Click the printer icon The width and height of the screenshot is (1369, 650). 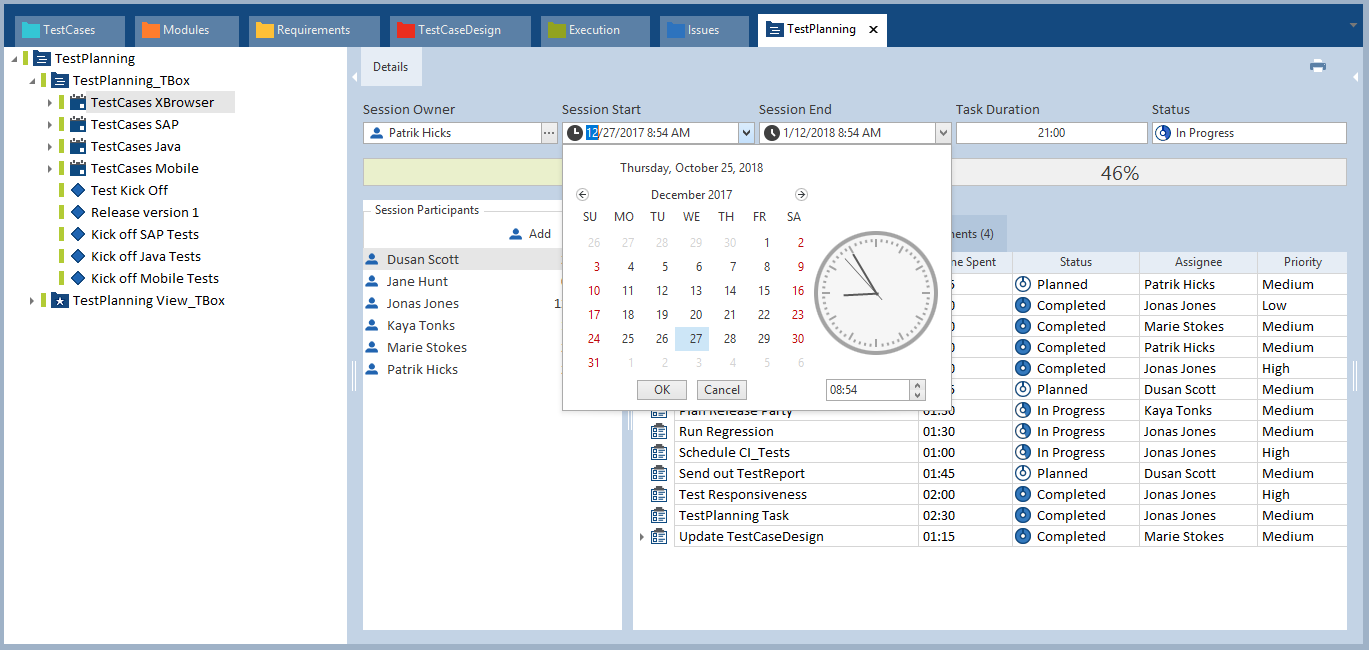[1318, 66]
